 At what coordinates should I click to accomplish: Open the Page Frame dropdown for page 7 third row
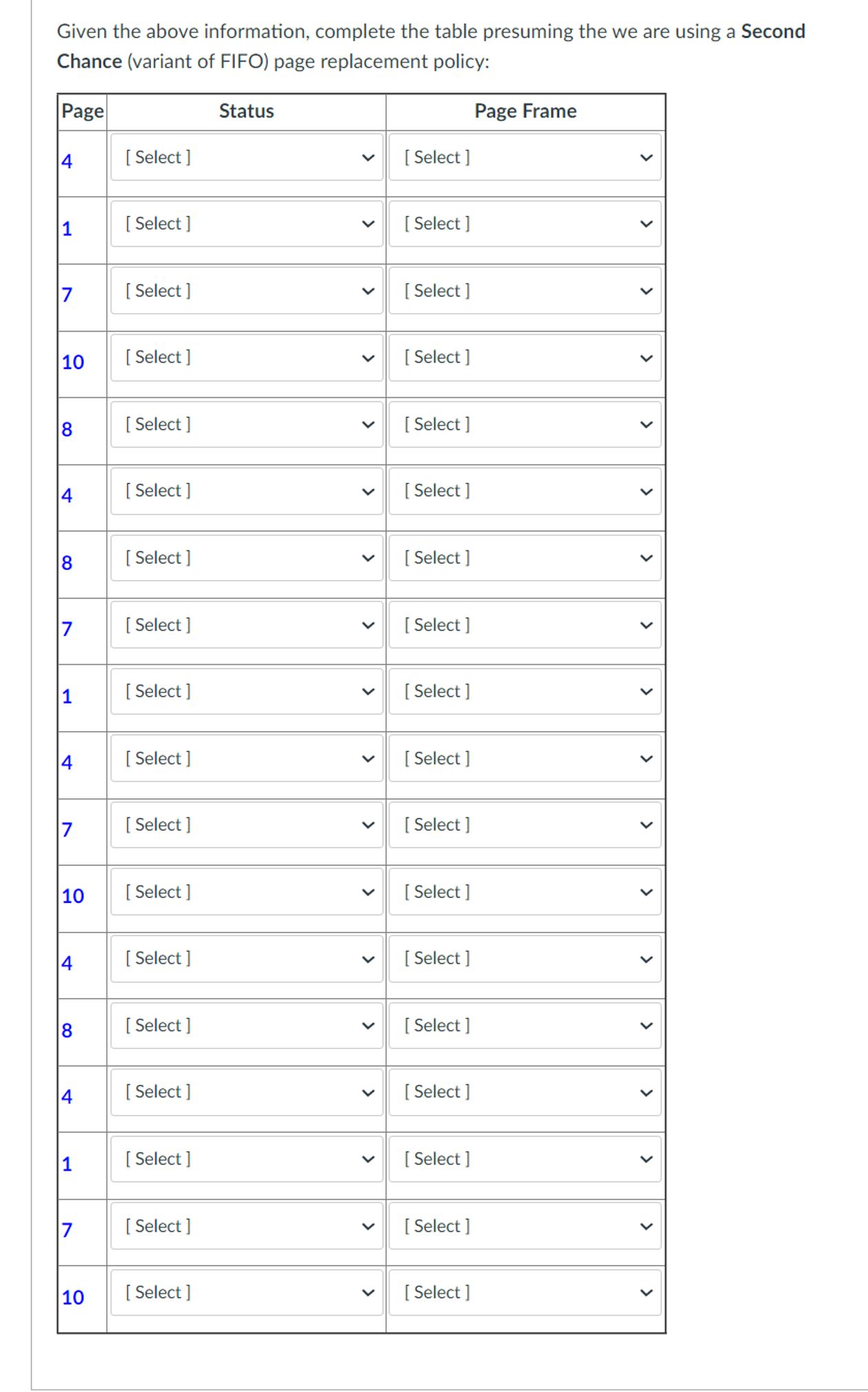tap(525, 290)
